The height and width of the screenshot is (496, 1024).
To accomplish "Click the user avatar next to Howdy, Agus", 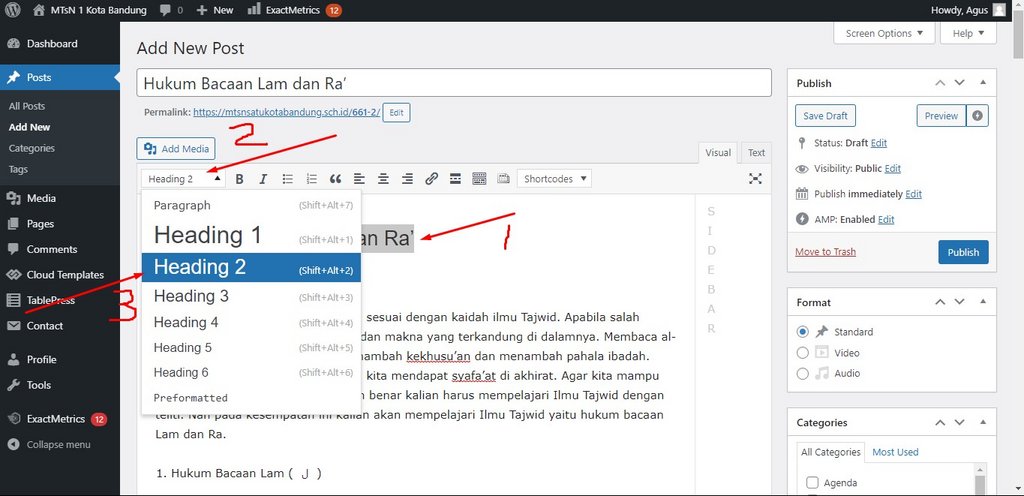I will point(999,10).
